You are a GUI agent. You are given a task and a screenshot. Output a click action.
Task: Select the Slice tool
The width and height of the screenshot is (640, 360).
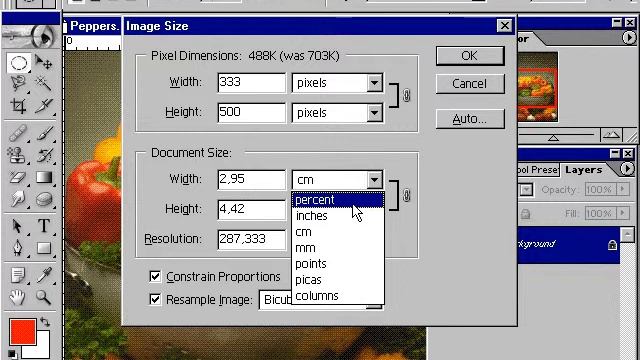pyautogui.click(x=43, y=106)
